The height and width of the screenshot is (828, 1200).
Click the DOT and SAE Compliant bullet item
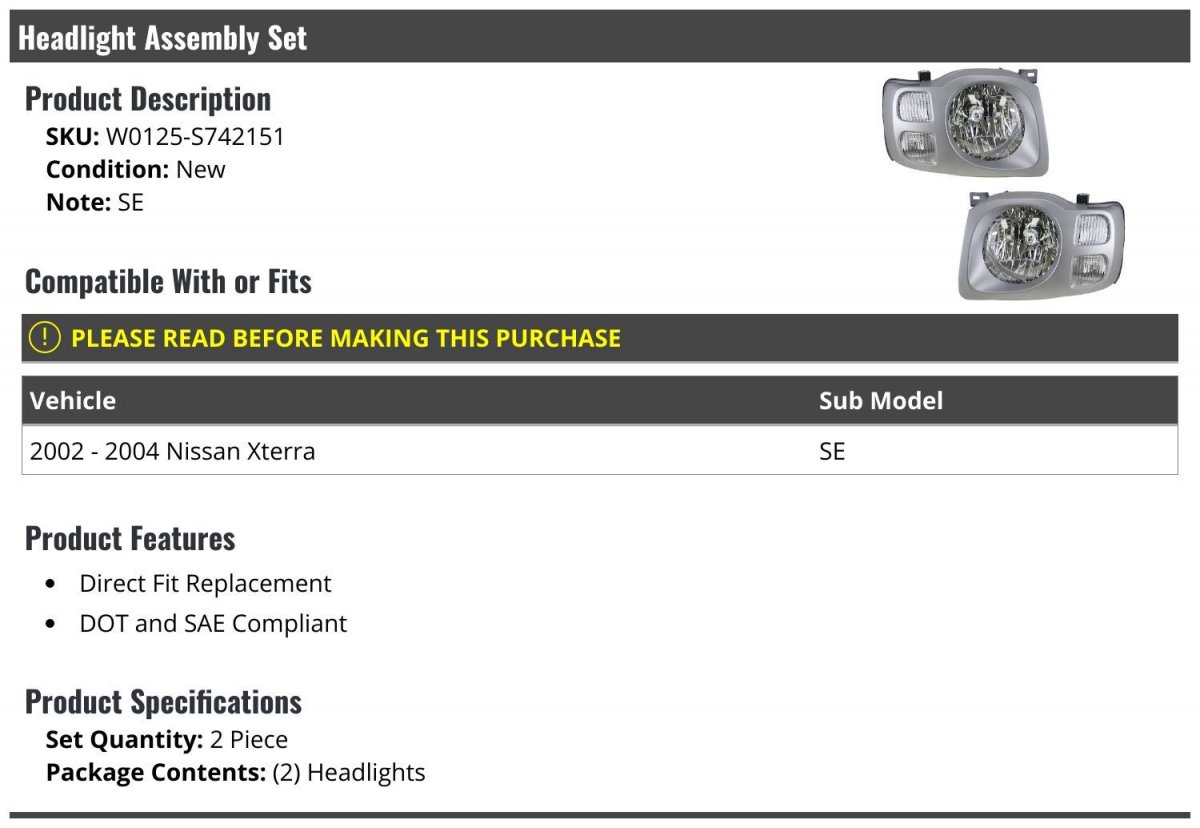coord(213,623)
